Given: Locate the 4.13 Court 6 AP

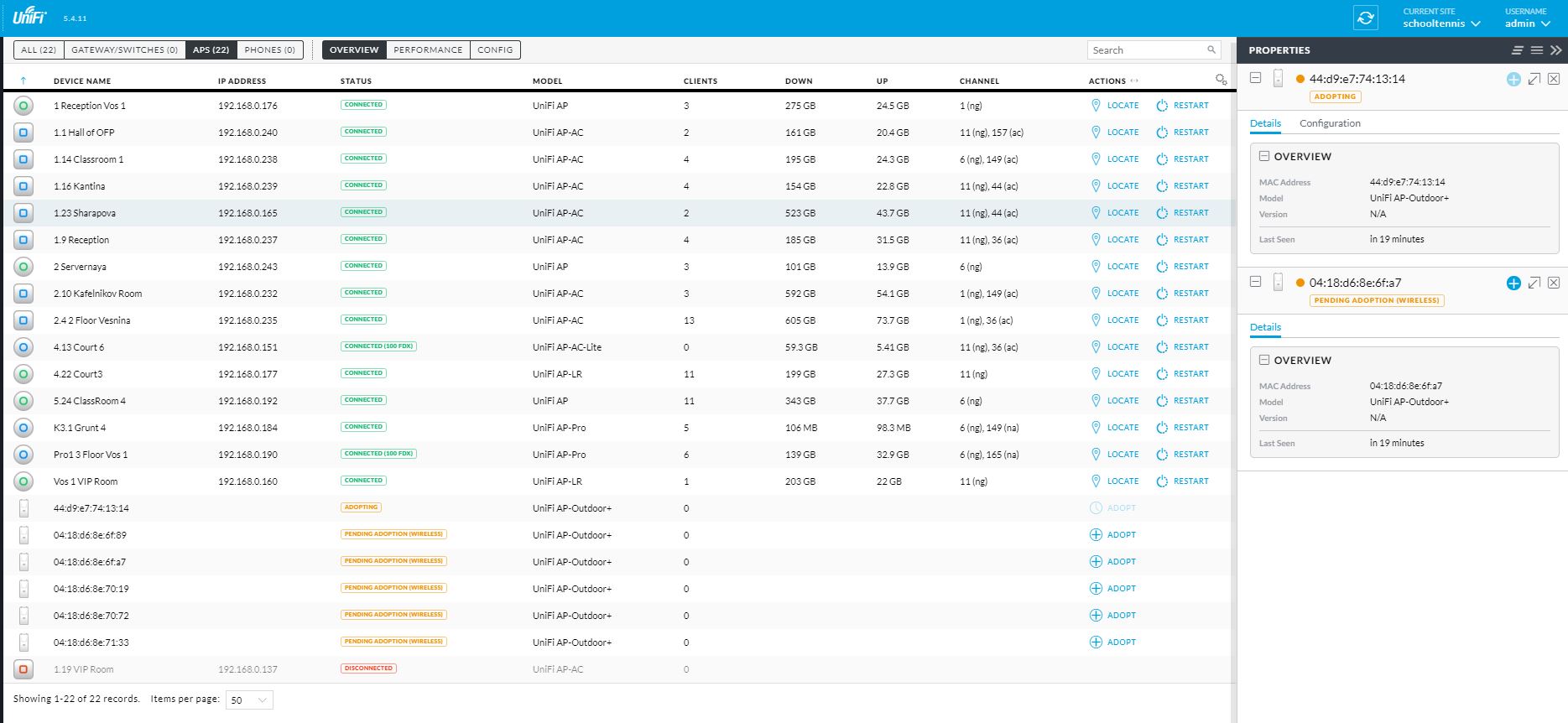Looking at the screenshot, I should [x=1114, y=347].
